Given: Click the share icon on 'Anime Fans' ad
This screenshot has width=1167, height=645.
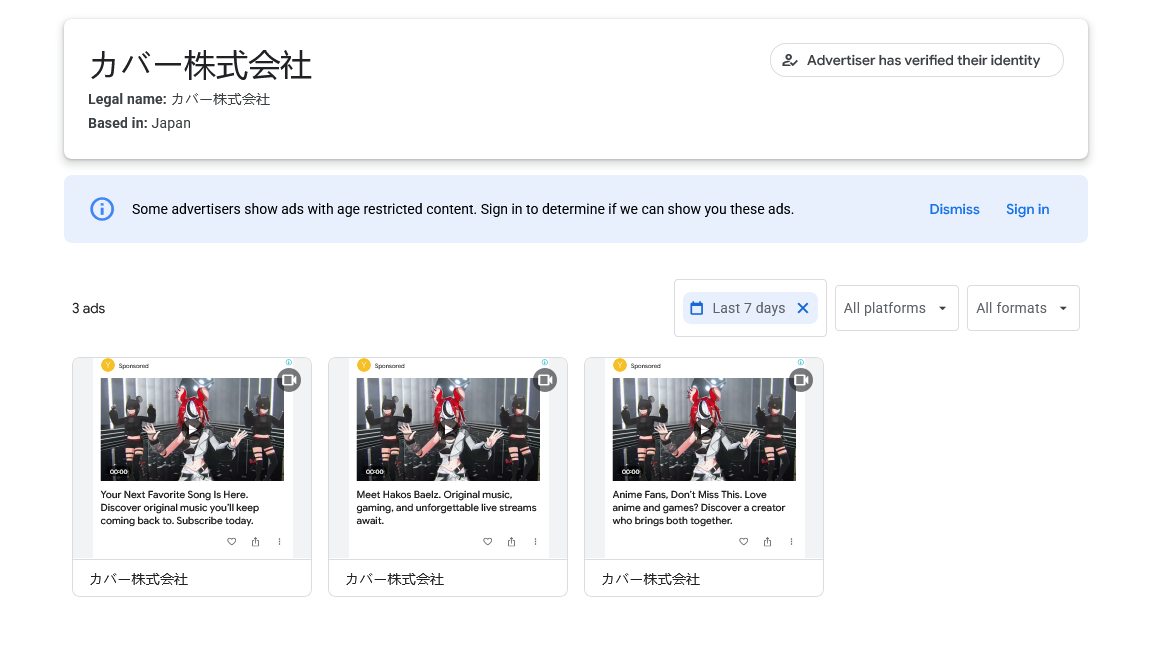Looking at the screenshot, I should pos(767,542).
